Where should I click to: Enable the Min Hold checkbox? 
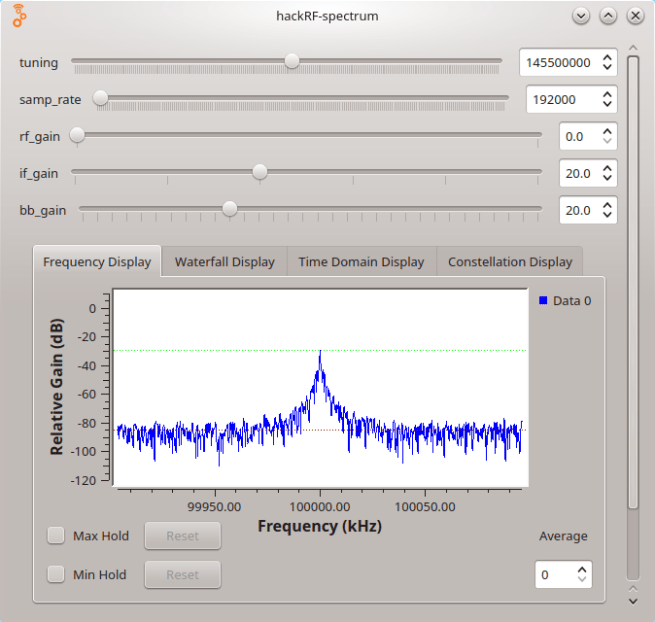coord(57,575)
